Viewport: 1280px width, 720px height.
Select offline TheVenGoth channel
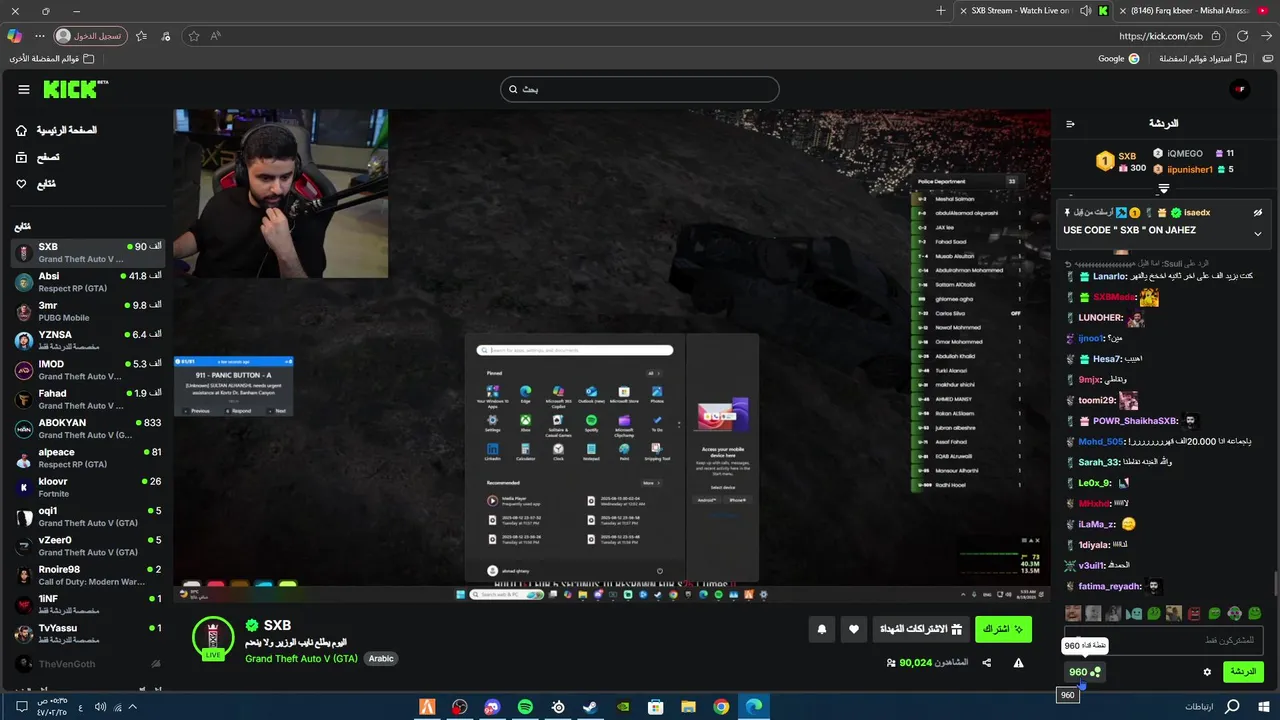pyautogui.click(x=88, y=664)
